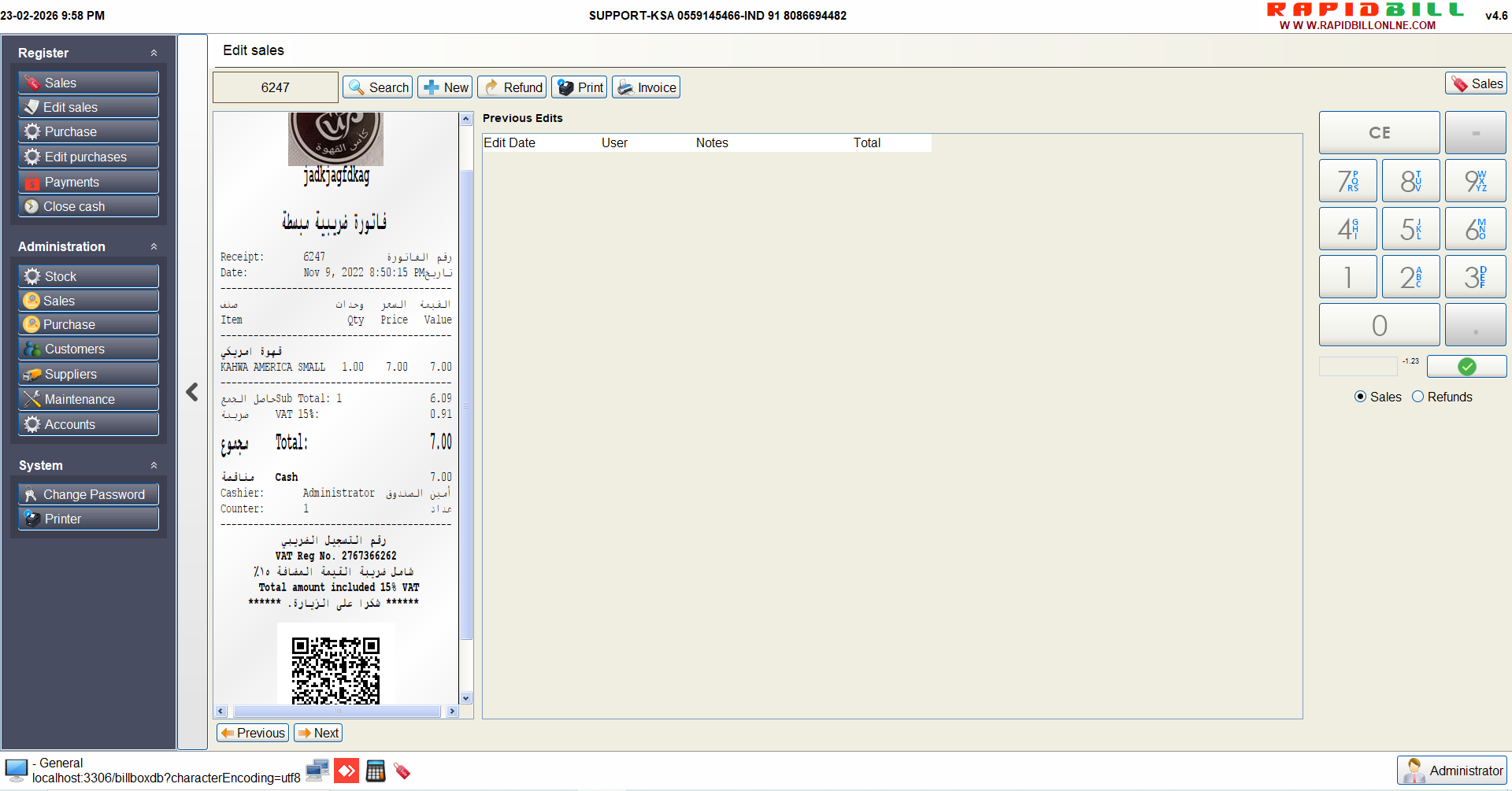Open Printer settings in the System section
Screen dimensions: 1512x791
(x=88, y=519)
